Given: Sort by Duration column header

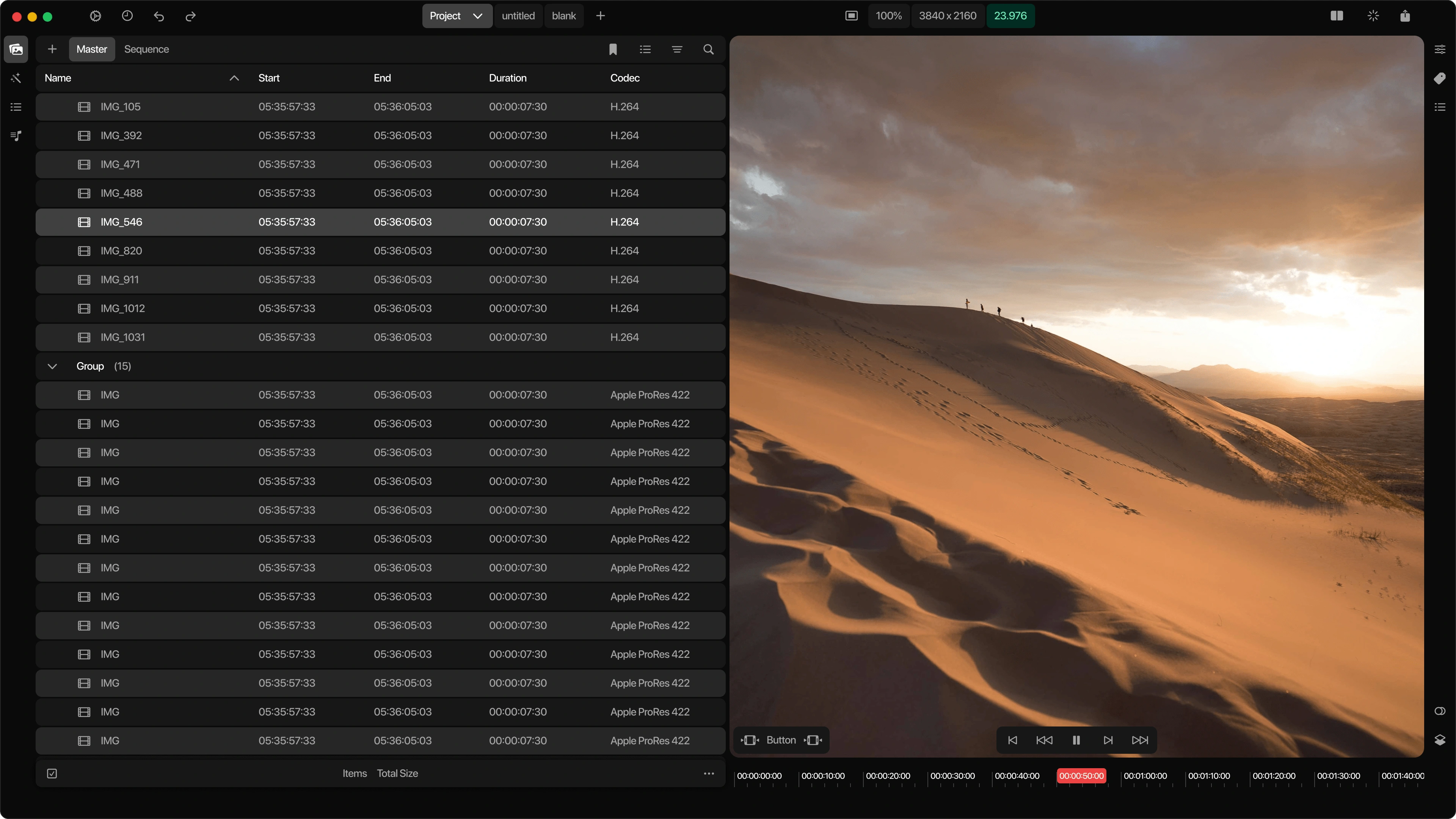Looking at the screenshot, I should tap(508, 78).
